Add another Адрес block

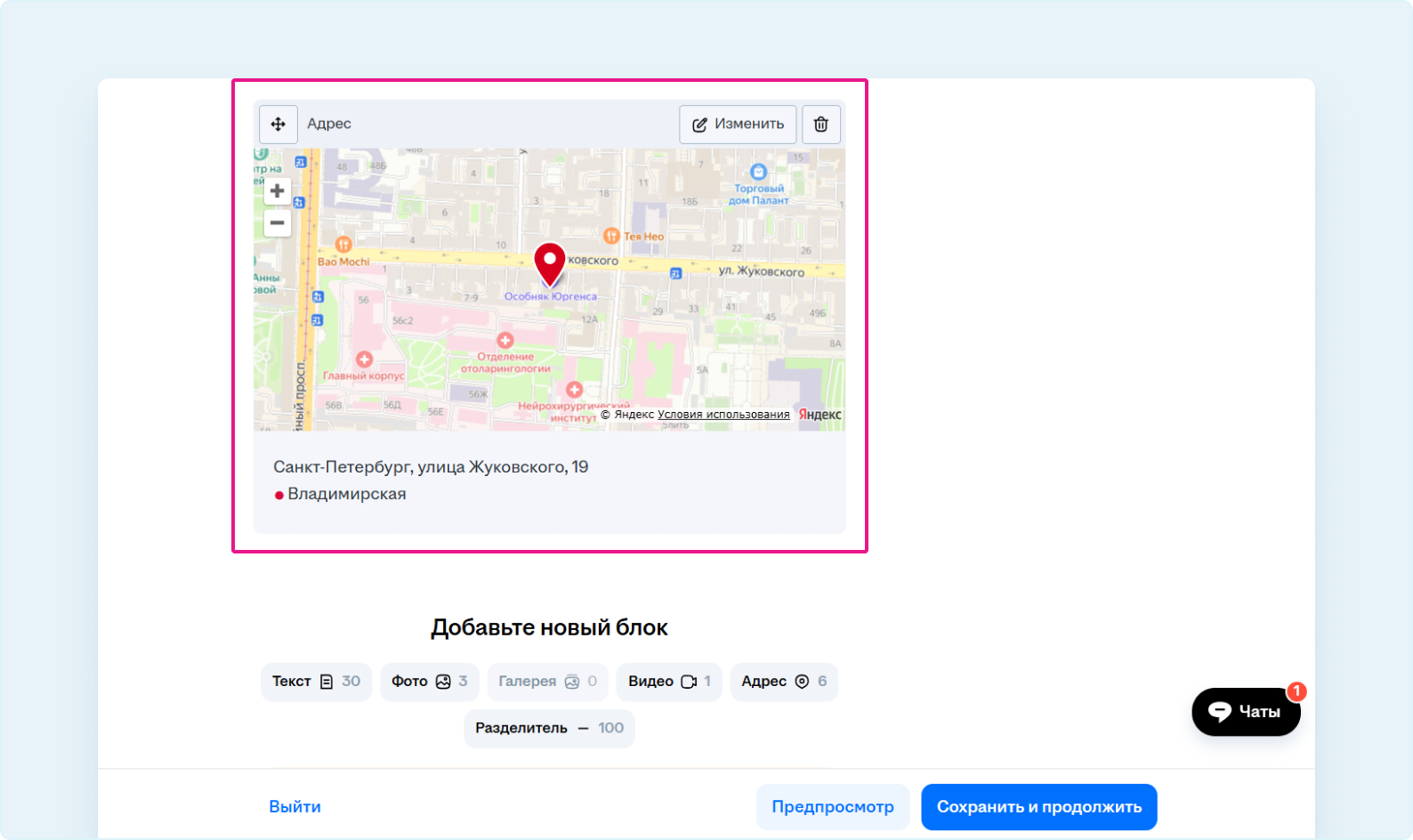pyautogui.click(x=783, y=682)
